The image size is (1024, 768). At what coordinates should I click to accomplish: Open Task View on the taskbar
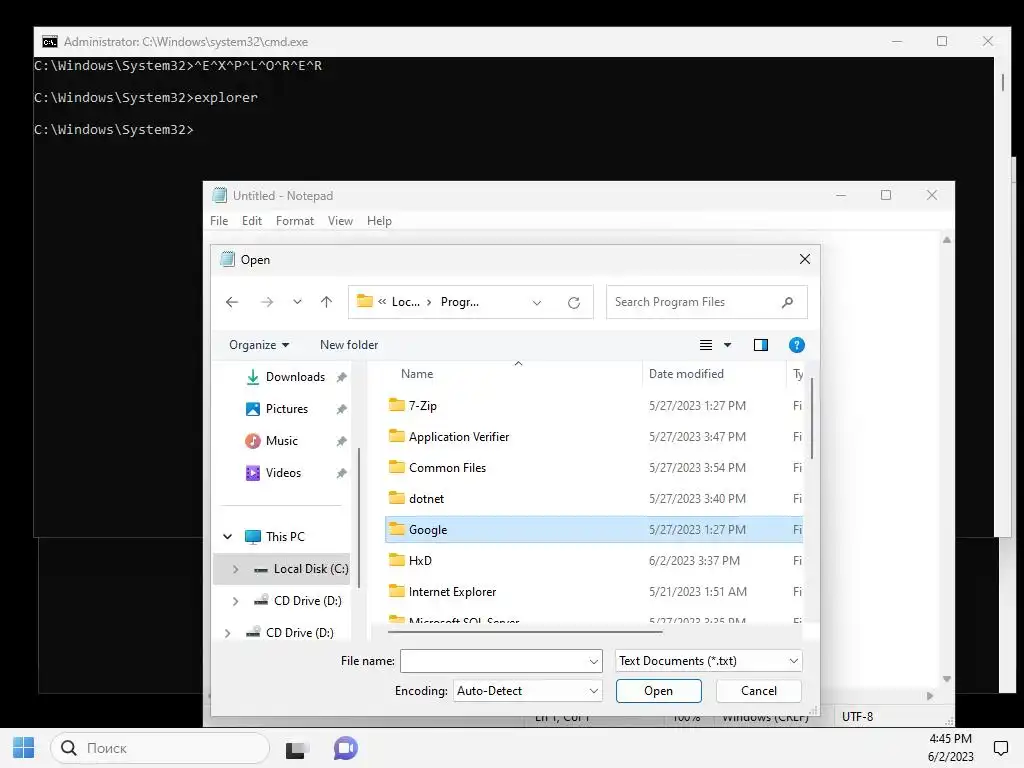(x=296, y=748)
